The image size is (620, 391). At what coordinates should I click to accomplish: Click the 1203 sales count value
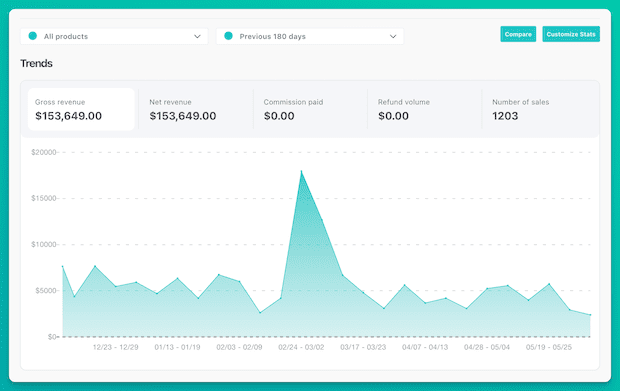[505, 116]
